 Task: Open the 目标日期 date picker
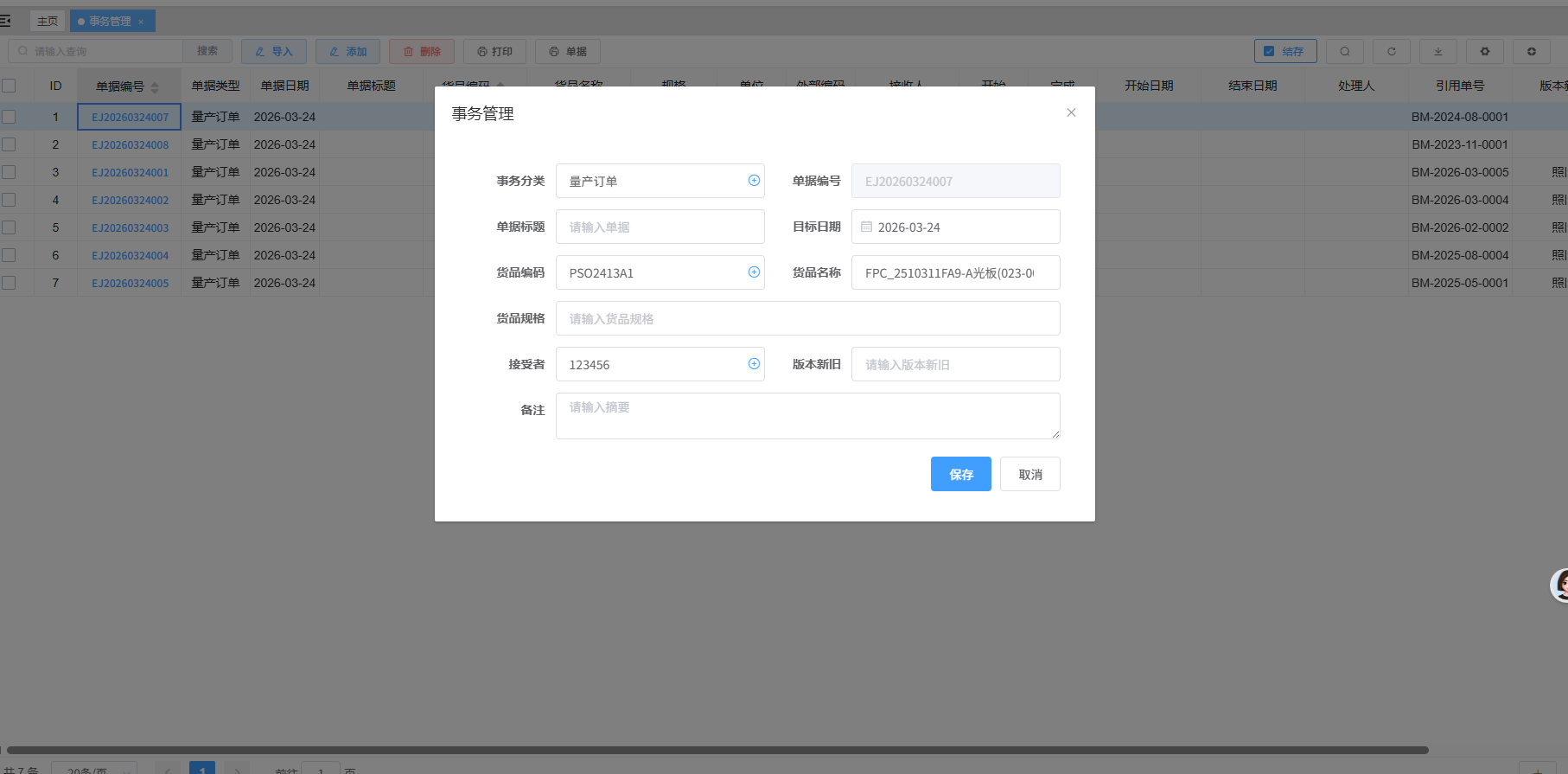pyautogui.click(x=955, y=227)
